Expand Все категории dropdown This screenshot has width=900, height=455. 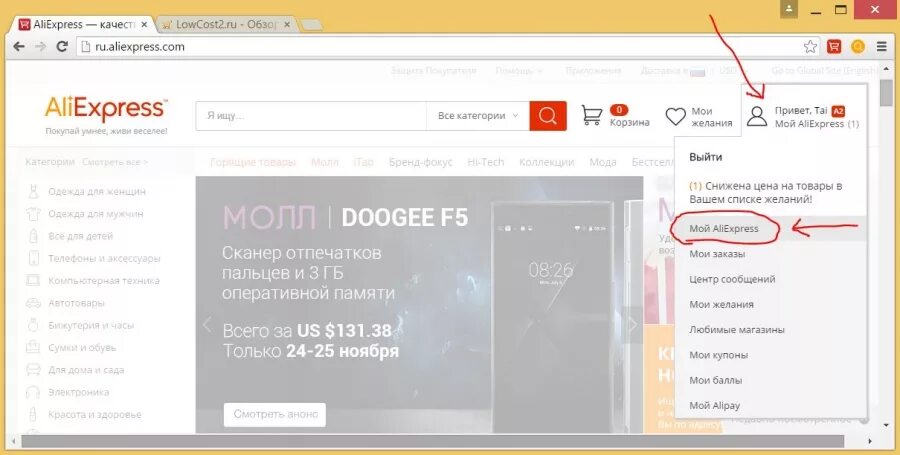[x=478, y=116]
